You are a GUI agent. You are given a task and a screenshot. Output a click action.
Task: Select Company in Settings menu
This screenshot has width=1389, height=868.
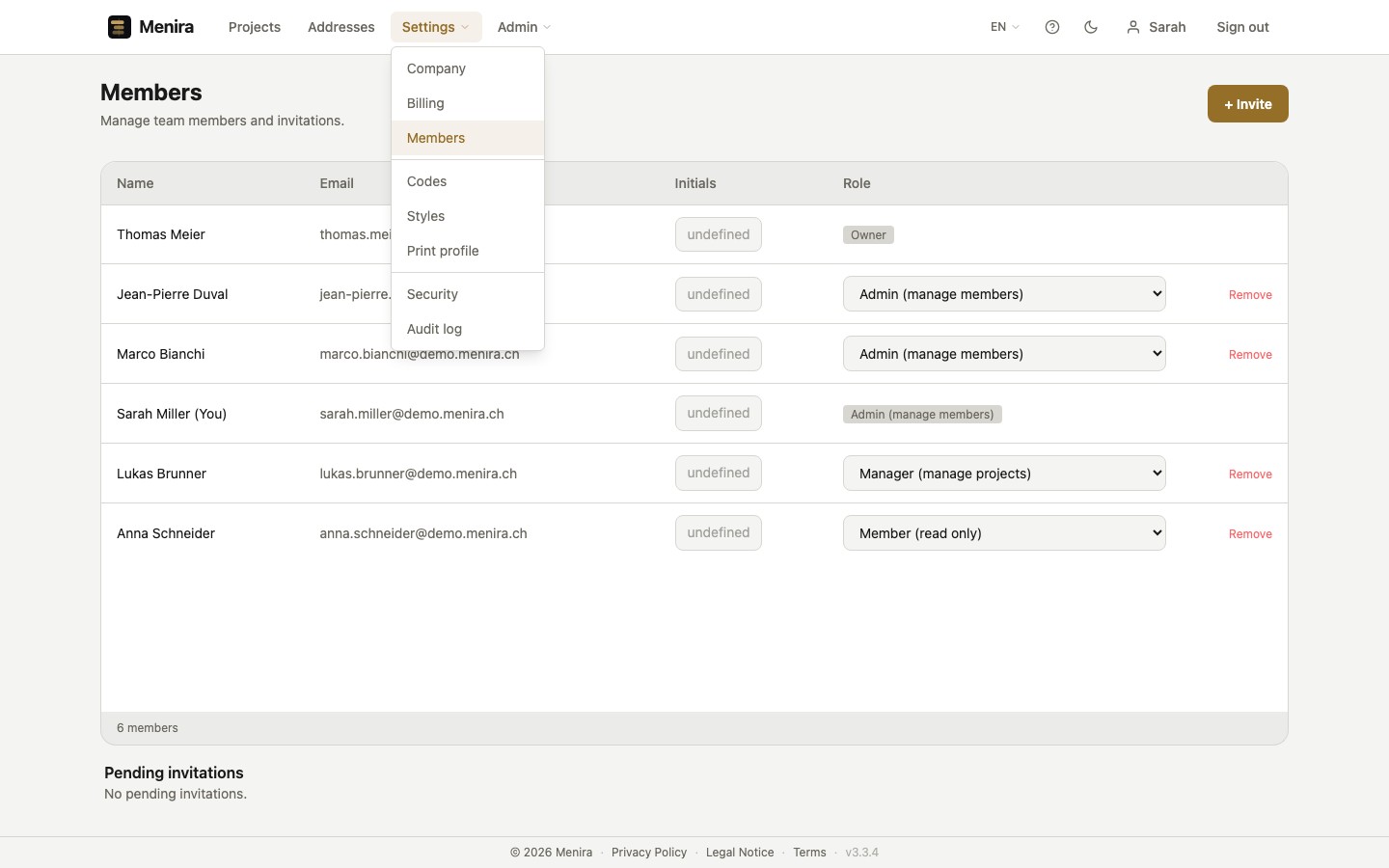click(468, 68)
